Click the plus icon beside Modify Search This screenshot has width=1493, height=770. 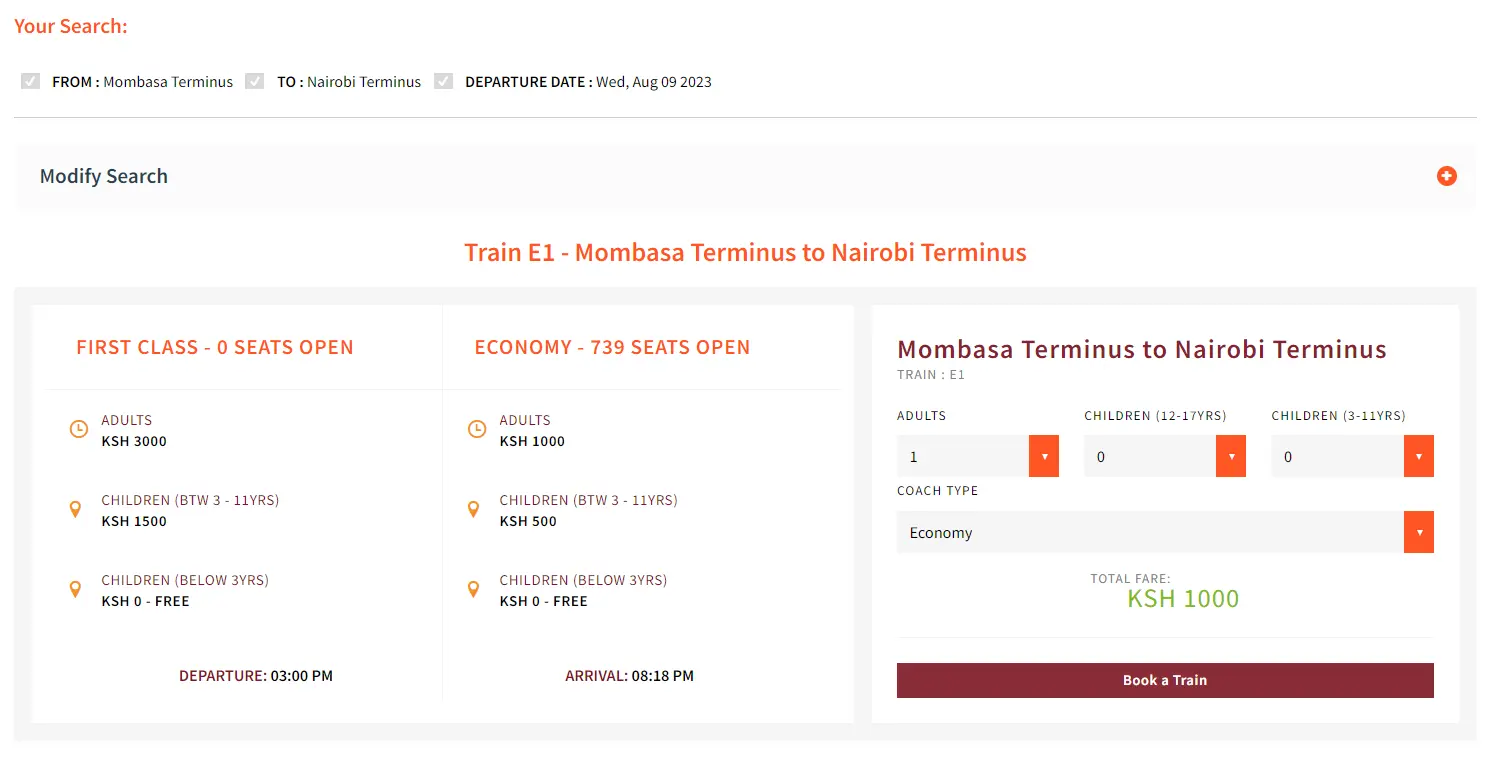click(x=1446, y=176)
